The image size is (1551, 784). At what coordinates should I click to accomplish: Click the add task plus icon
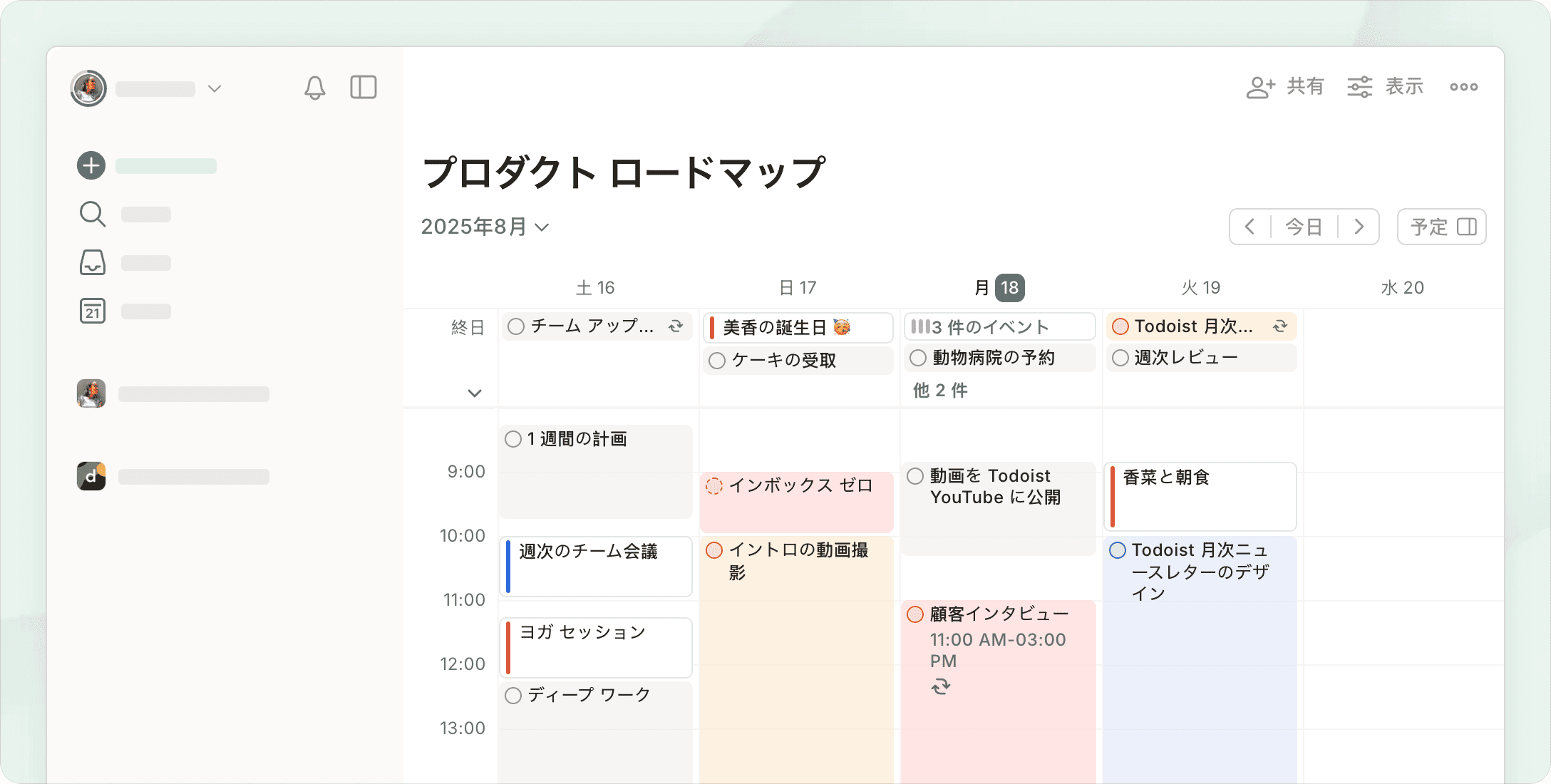click(x=91, y=165)
